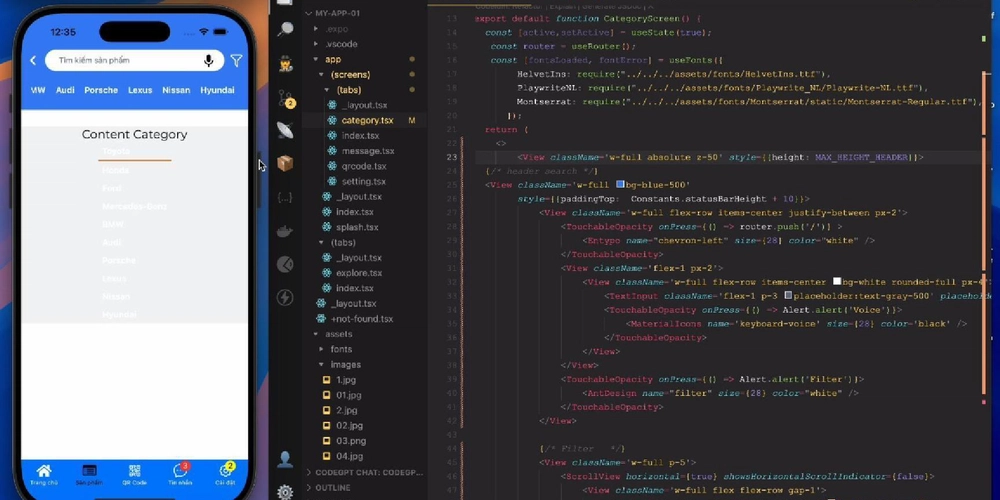Screen dimensions: 1000x500
Task: Open image file 04.jpg
Action: point(349,457)
